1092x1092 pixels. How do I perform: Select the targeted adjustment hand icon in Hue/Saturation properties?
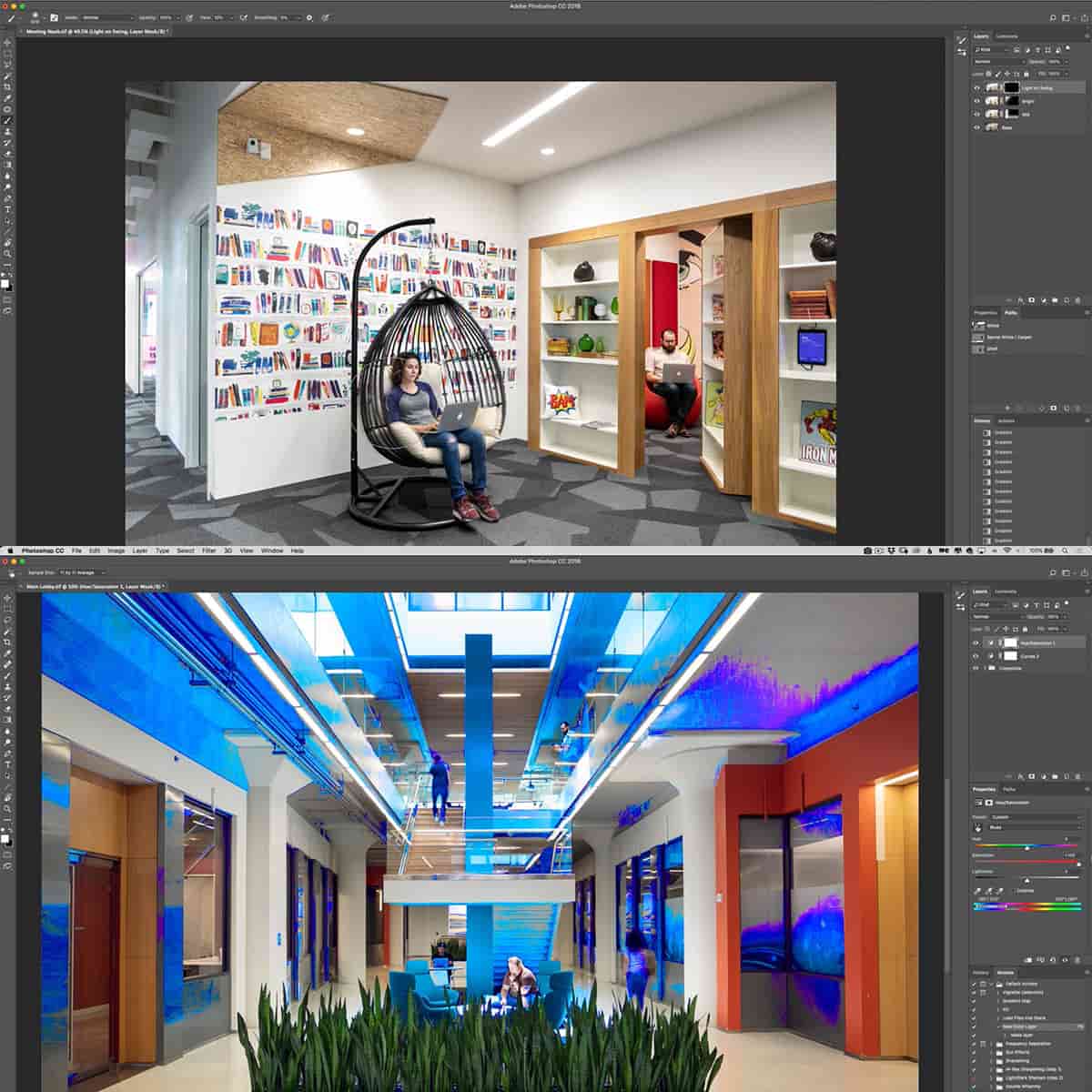tap(978, 827)
